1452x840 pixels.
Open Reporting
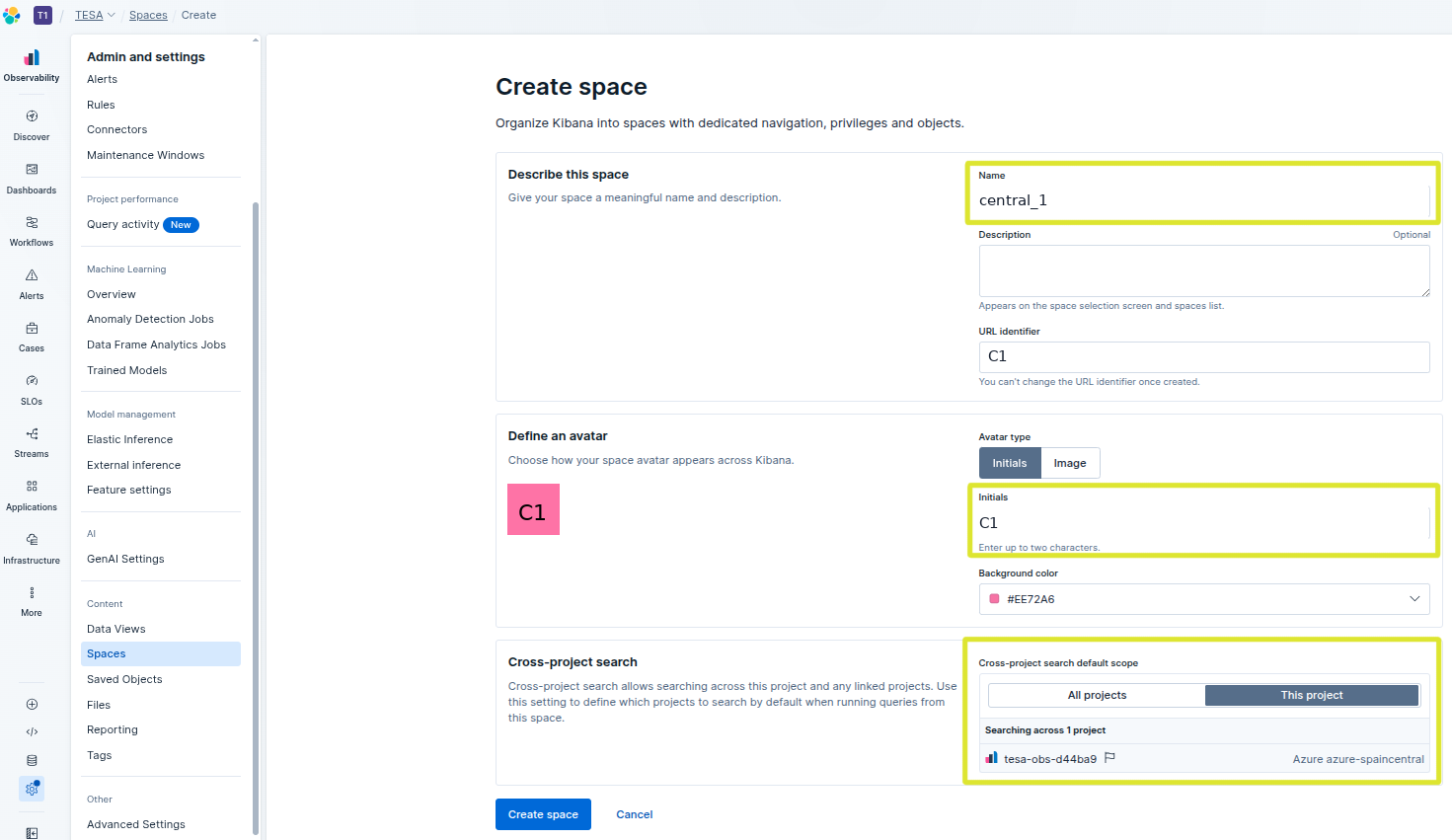coord(113,729)
